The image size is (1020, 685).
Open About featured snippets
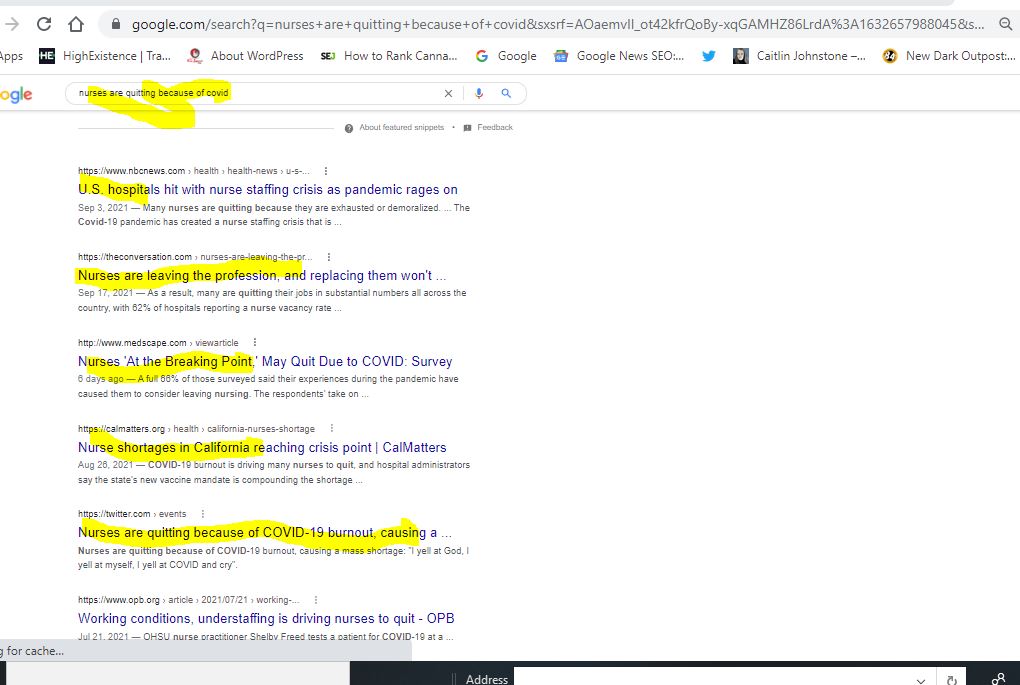(x=401, y=128)
